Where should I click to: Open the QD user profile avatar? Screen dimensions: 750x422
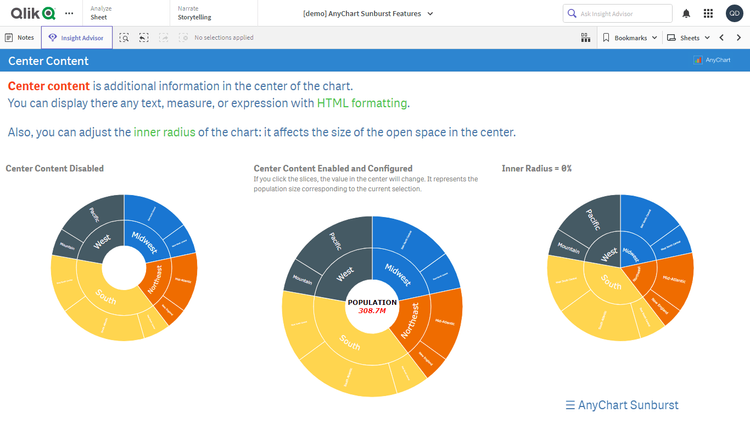click(733, 13)
